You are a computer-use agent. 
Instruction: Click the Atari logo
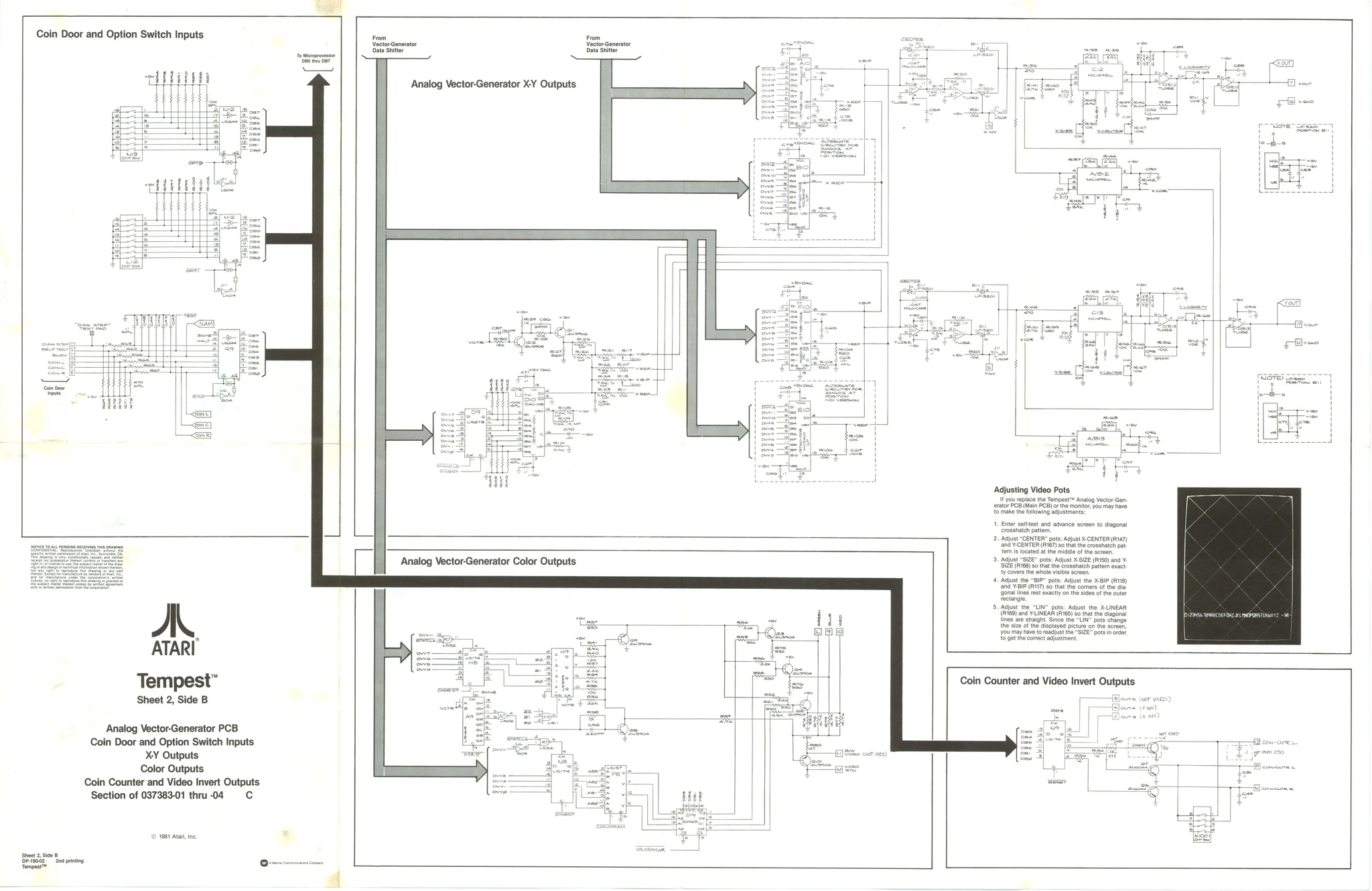click(x=174, y=629)
